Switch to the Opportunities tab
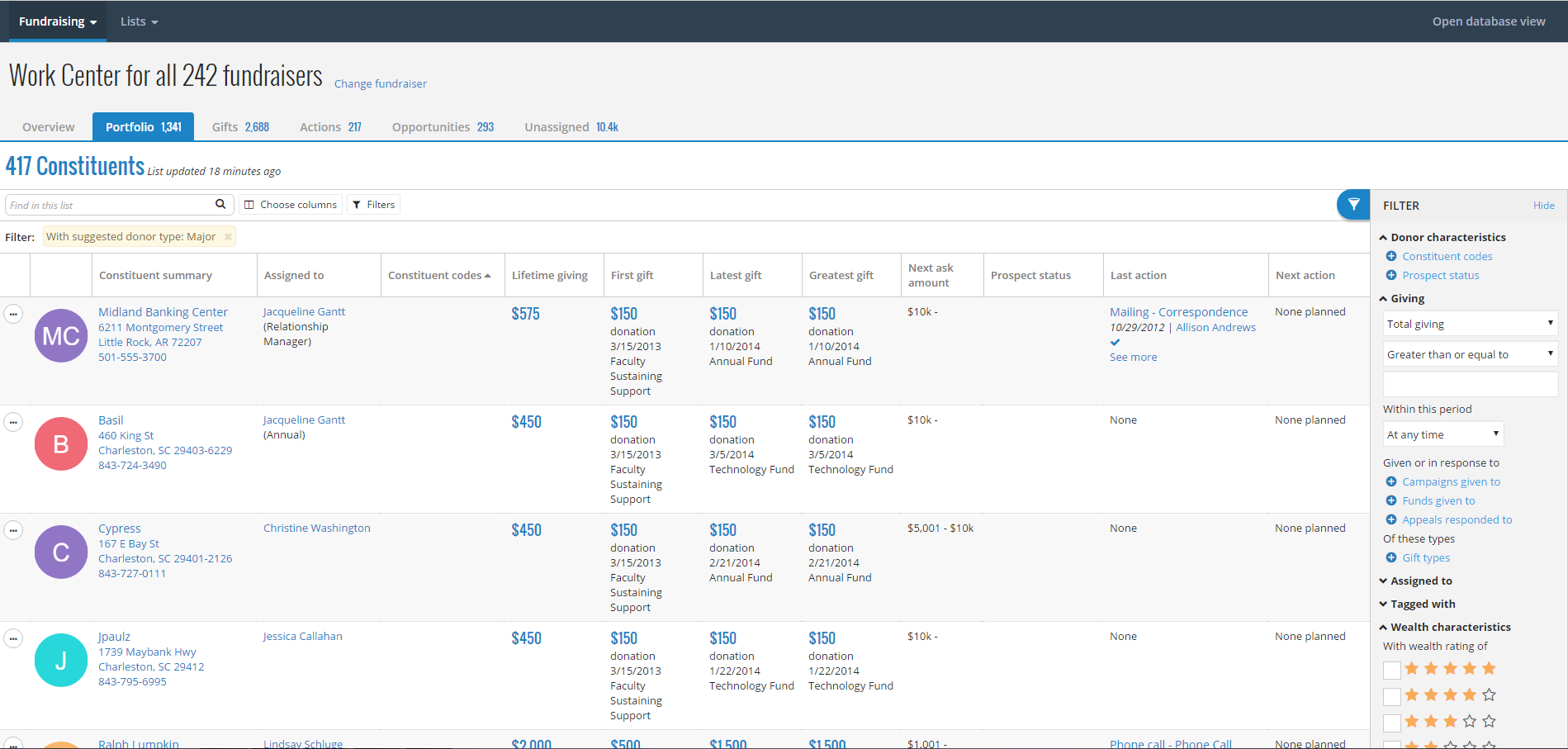The height and width of the screenshot is (749, 1568). click(443, 127)
